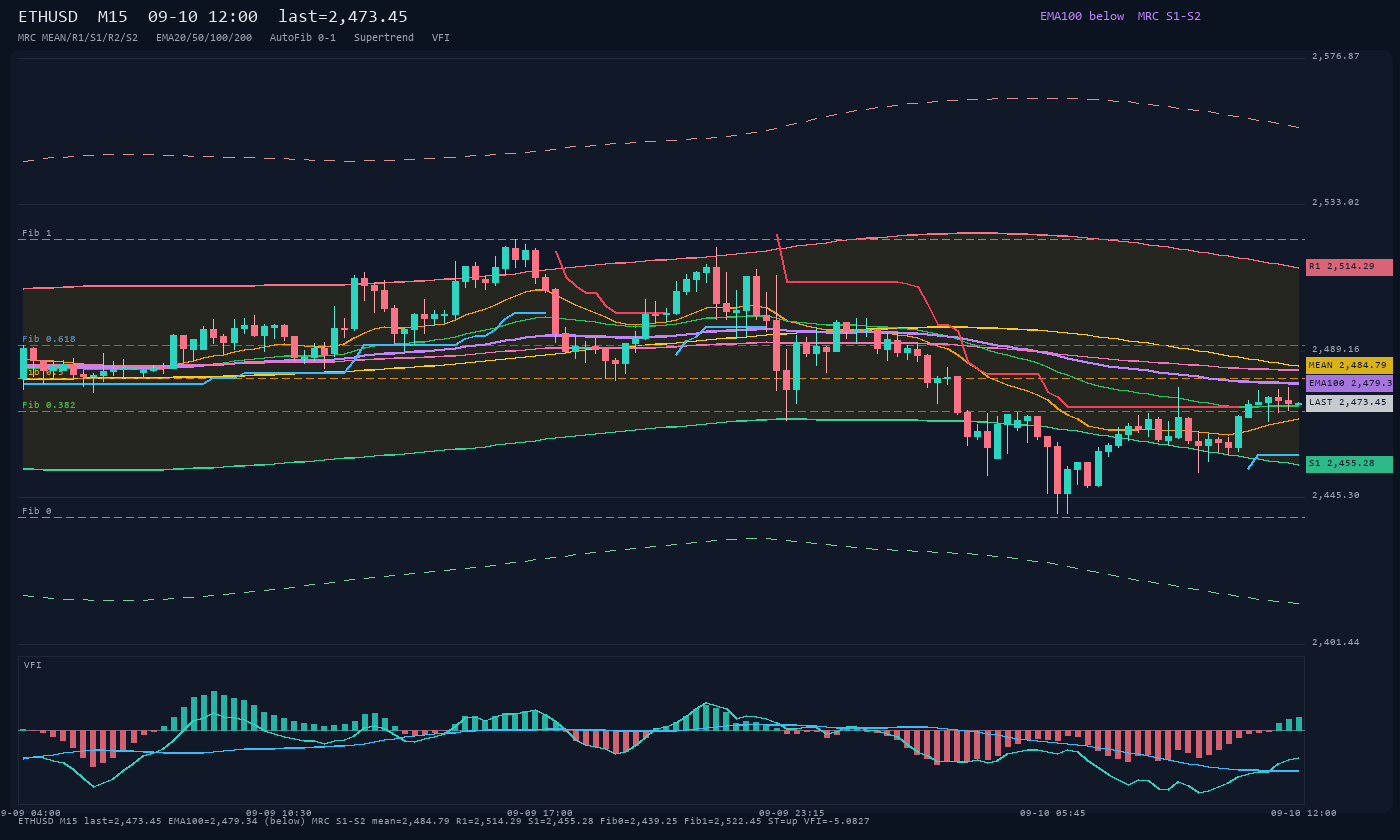Click the '09-10 05:45' time label

pyautogui.click(x=1052, y=813)
